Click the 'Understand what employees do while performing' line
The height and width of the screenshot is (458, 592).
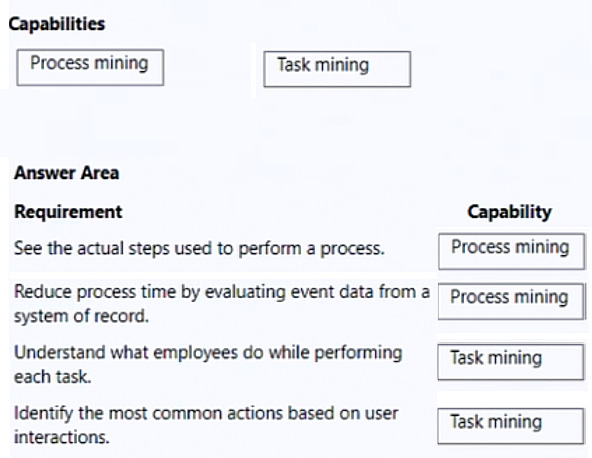[208, 353]
